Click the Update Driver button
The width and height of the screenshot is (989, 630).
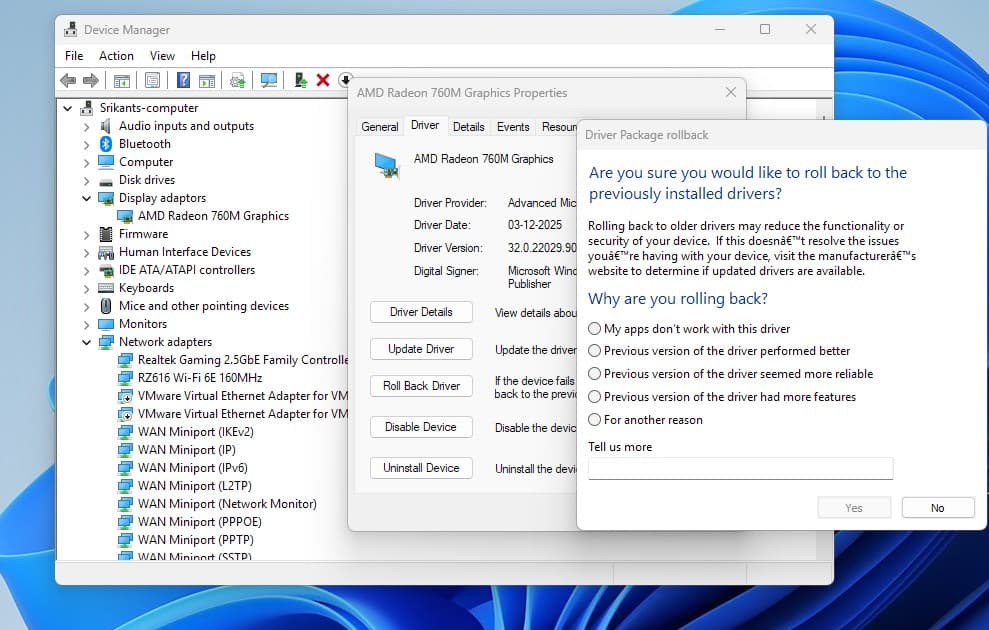(421, 349)
